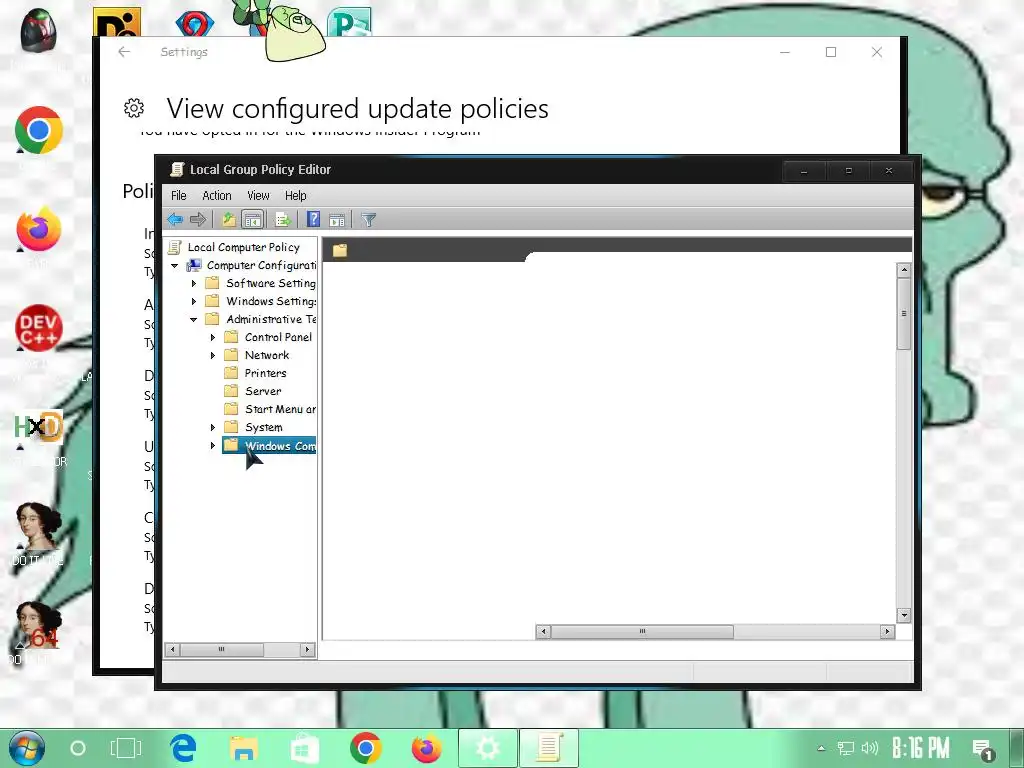This screenshot has height=768, width=1024.
Task: Collapse the Administrative Templates node arrow
Action: point(193,320)
